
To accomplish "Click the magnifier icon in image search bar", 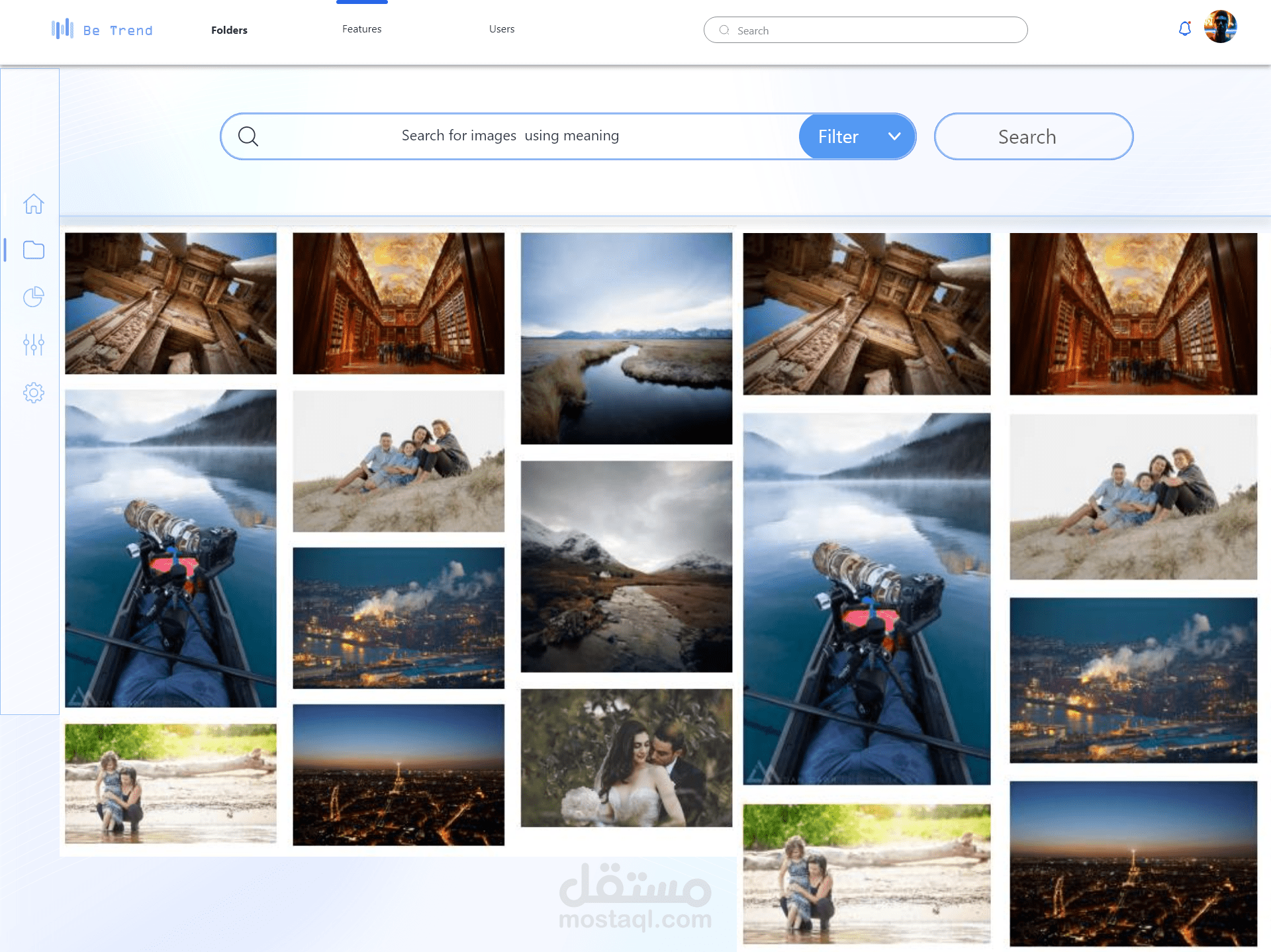I will click(x=248, y=136).
